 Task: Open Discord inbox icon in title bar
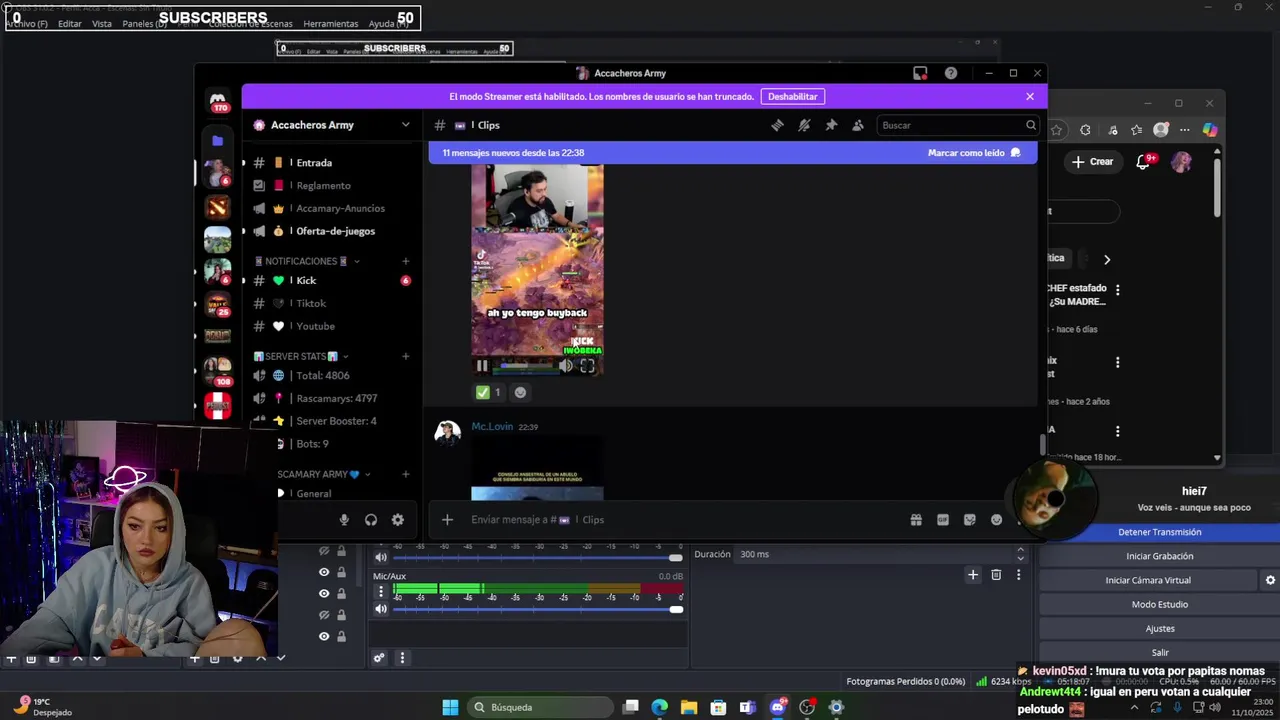point(920,73)
